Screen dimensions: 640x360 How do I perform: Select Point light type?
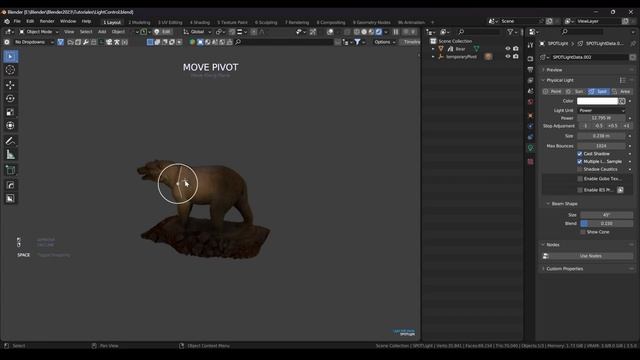tap(553, 91)
